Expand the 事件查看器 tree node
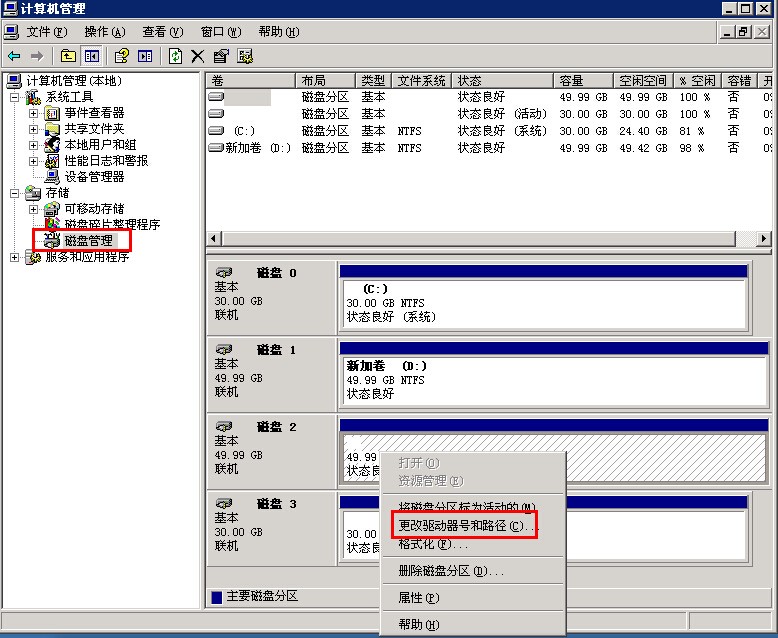 (x=33, y=113)
